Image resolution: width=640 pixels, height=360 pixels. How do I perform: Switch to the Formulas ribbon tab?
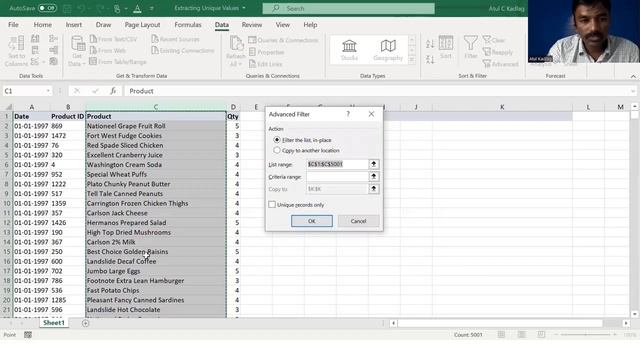(188, 24)
